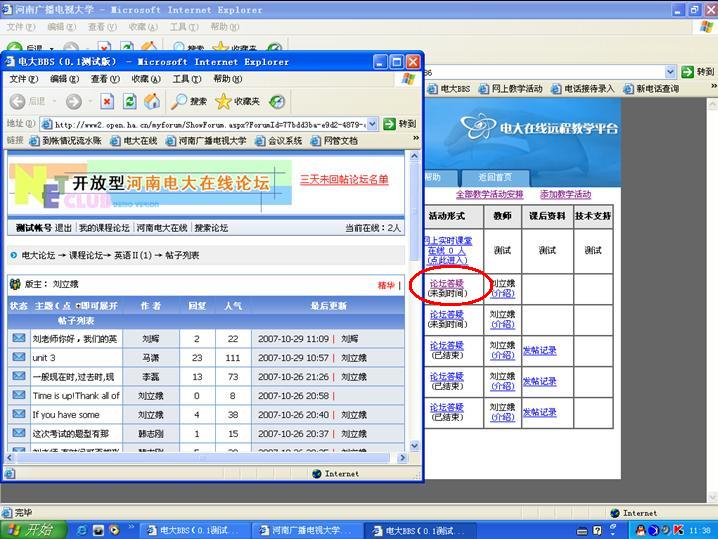Open post Time is up!Thank all of
The image size is (718, 539).
[x=76, y=396]
